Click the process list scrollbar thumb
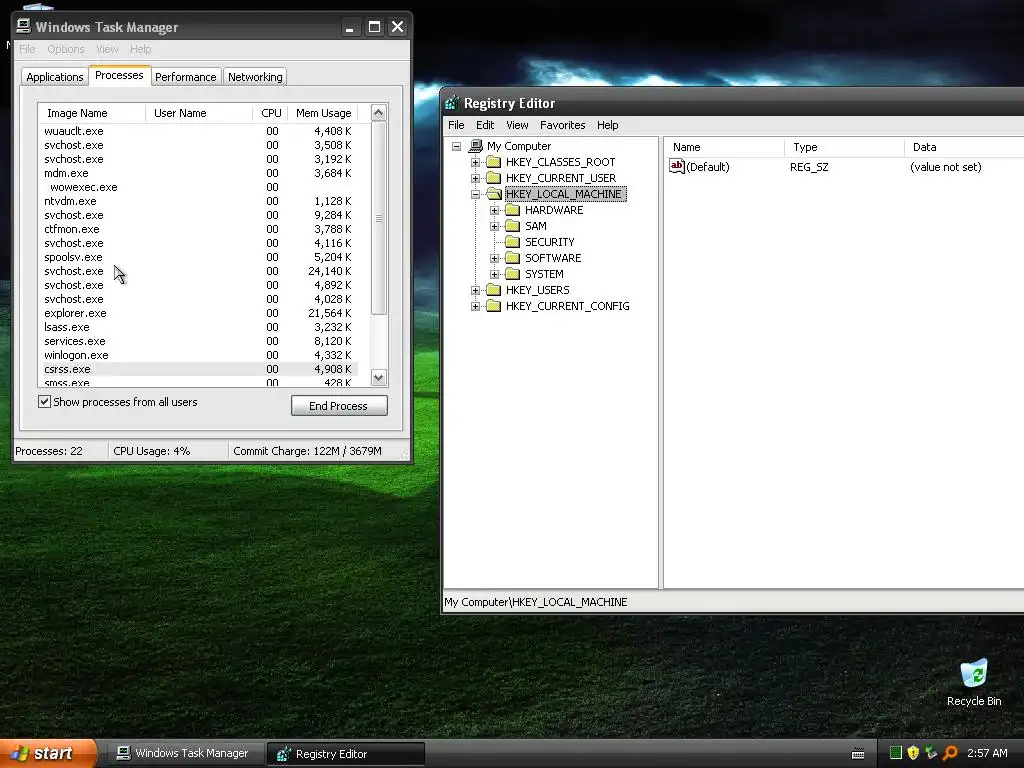1024x768 pixels. [x=379, y=218]
